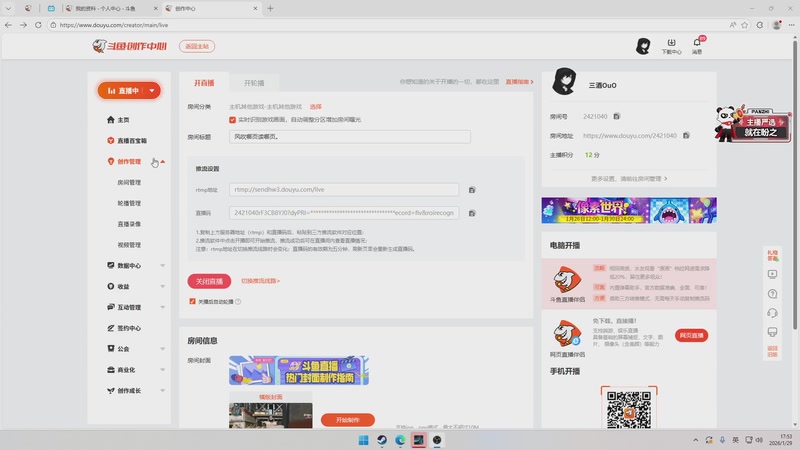Open 轮播管理 in the sidebar
Screen dimensions: 800x450
point(129,203)
